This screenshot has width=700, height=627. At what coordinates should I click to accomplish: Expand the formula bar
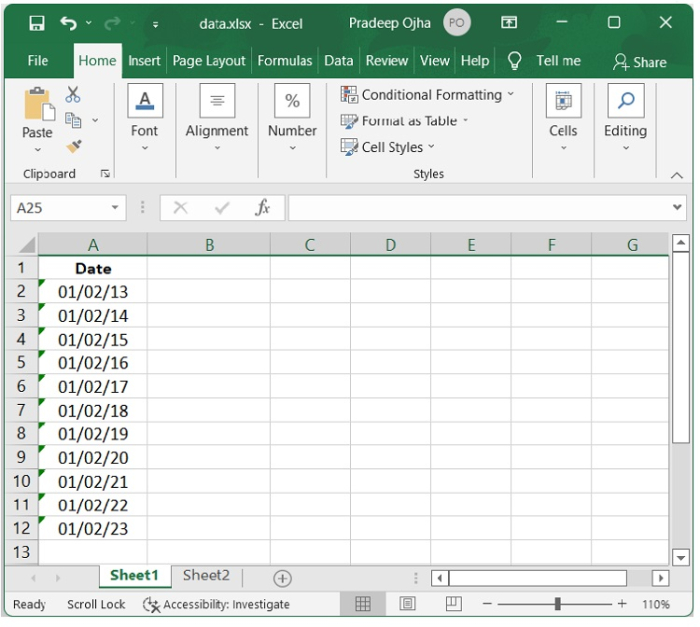tap(677, 207)
